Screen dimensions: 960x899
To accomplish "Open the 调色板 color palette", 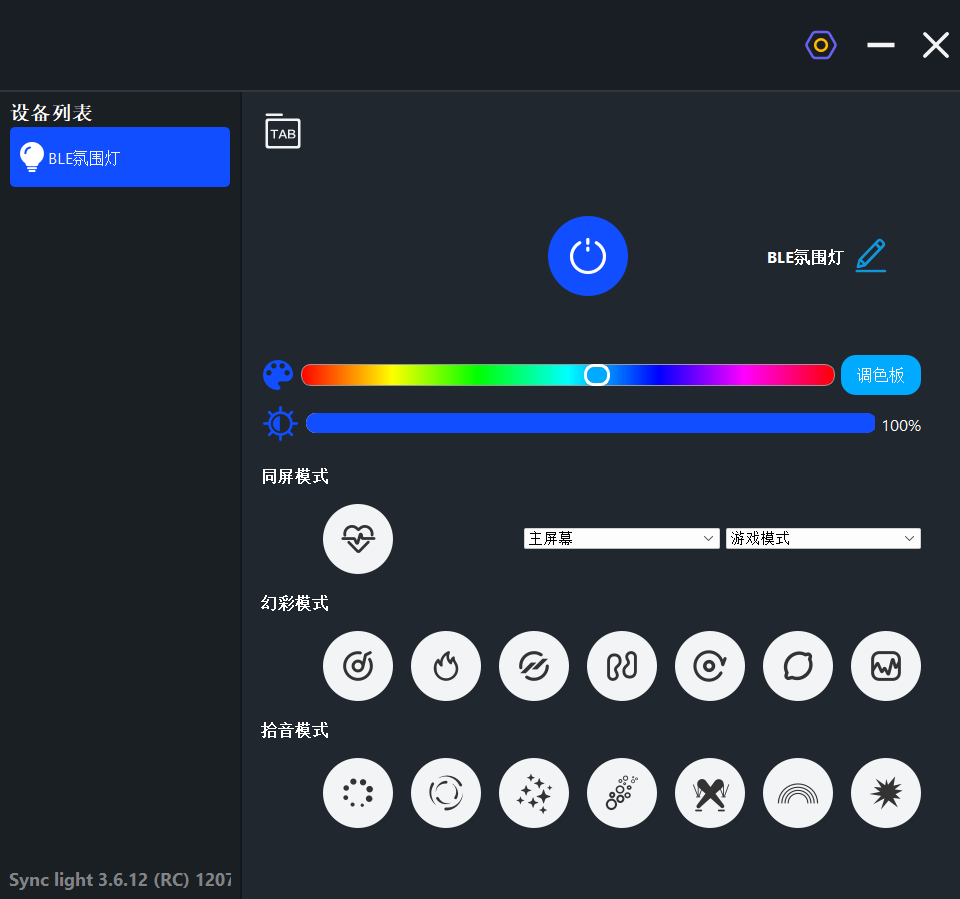I will point(881,375).
